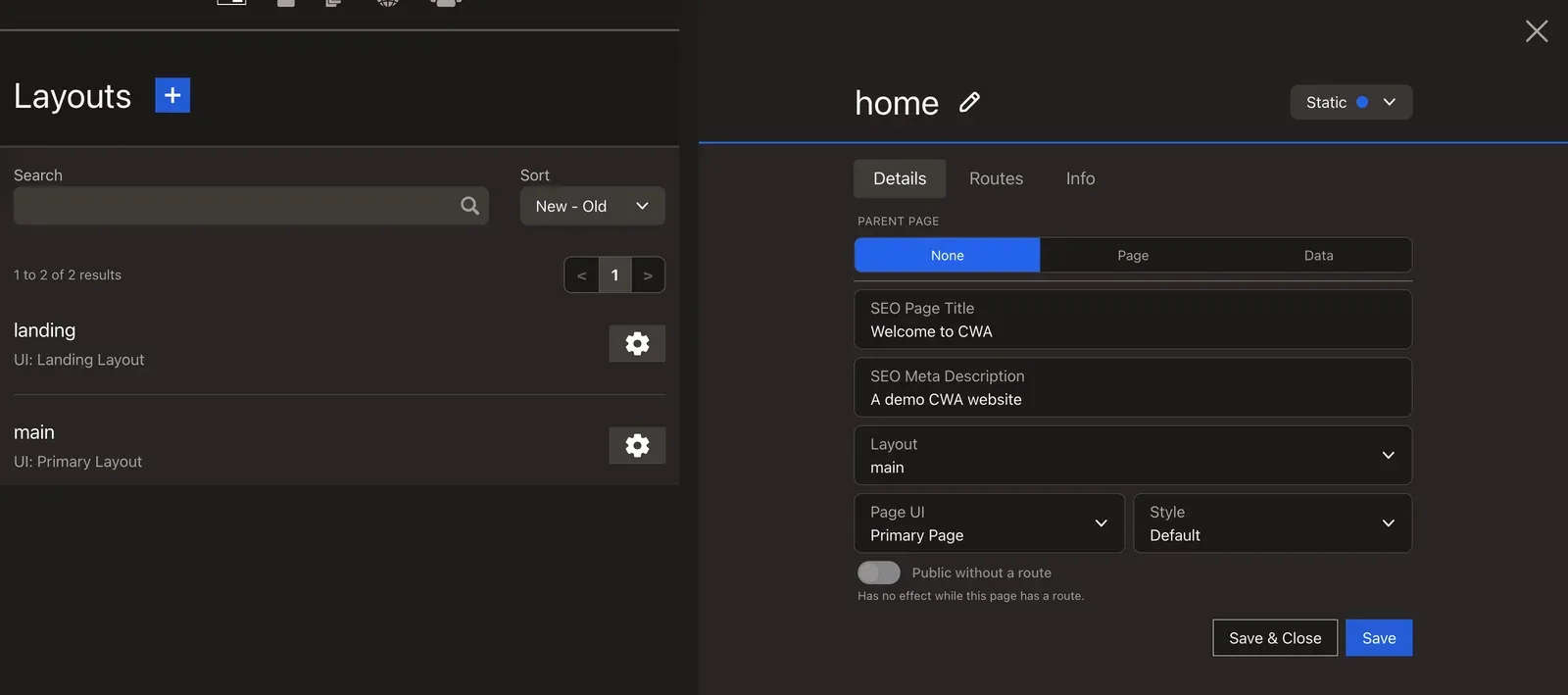This screenshot has height=695, width=1568.
Task: Expand the Style Default dropdown
Action: [x=1272, y=523]
